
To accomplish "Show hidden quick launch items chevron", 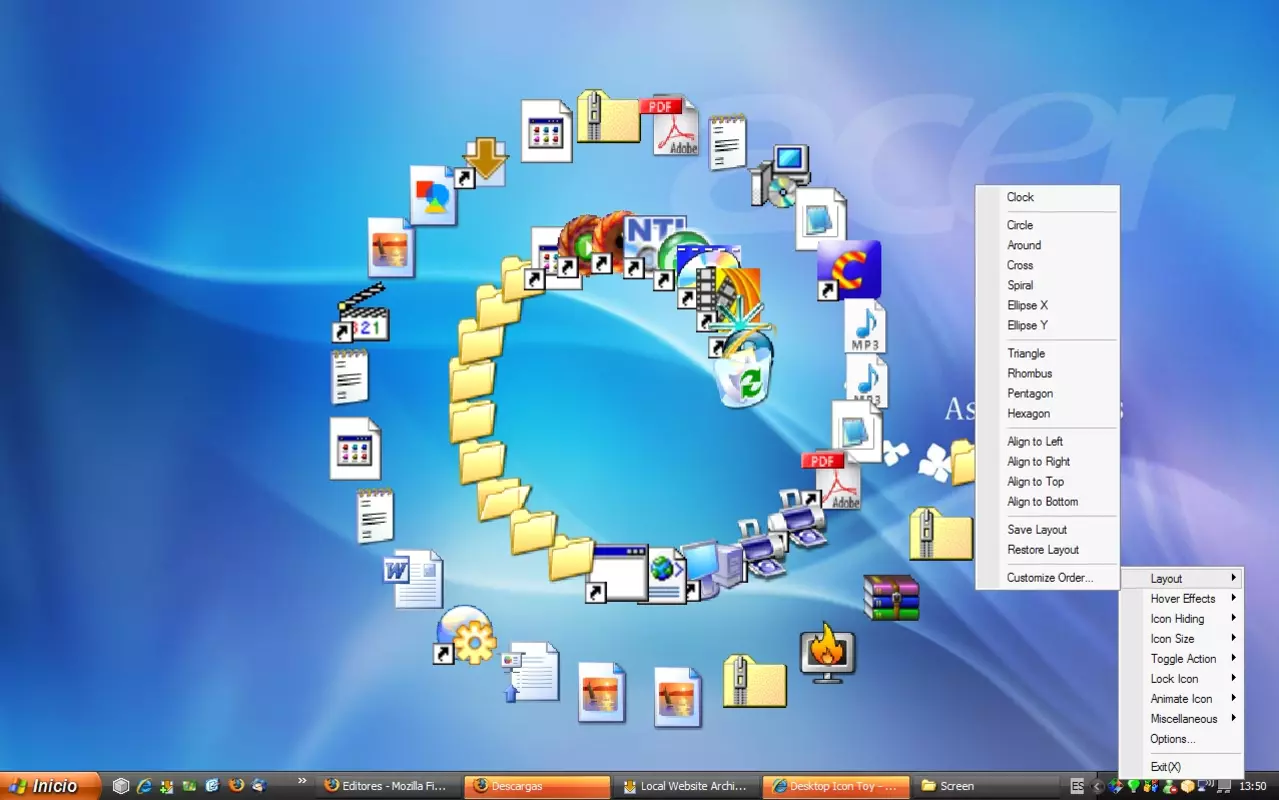I will click(x=303, y=780).
